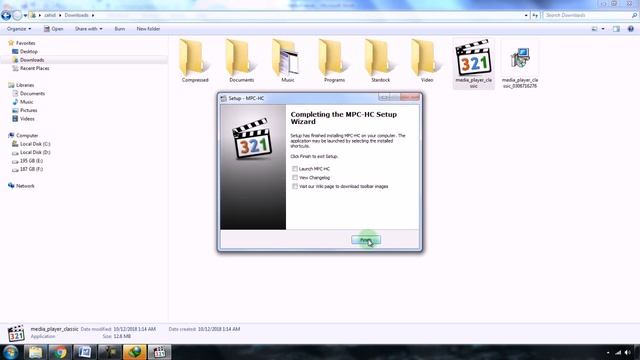This screenshot has height=360, width=640.
Task: Open the Documents library in the sidebar
Action: point(32,93)
